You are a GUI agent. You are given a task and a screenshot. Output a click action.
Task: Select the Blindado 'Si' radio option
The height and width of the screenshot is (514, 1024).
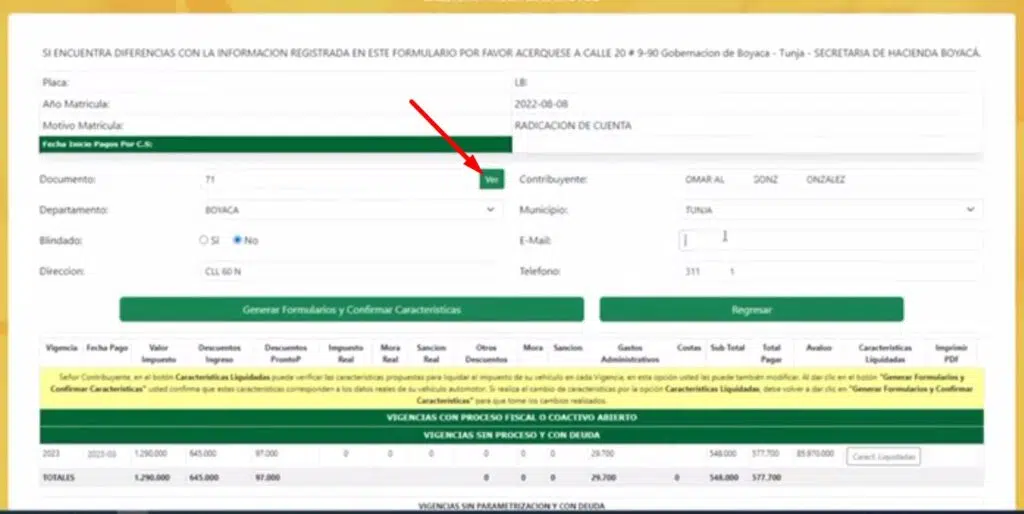(x=204, y=240)
